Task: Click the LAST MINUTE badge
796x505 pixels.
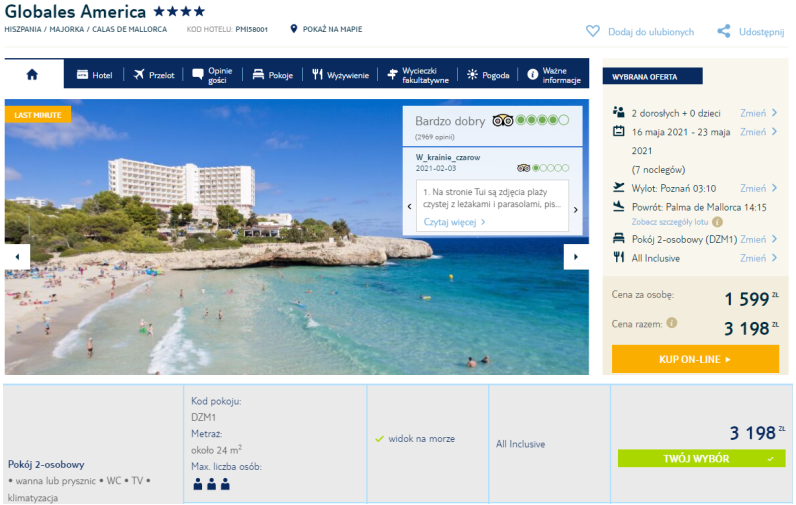Action: pos(38,115)
